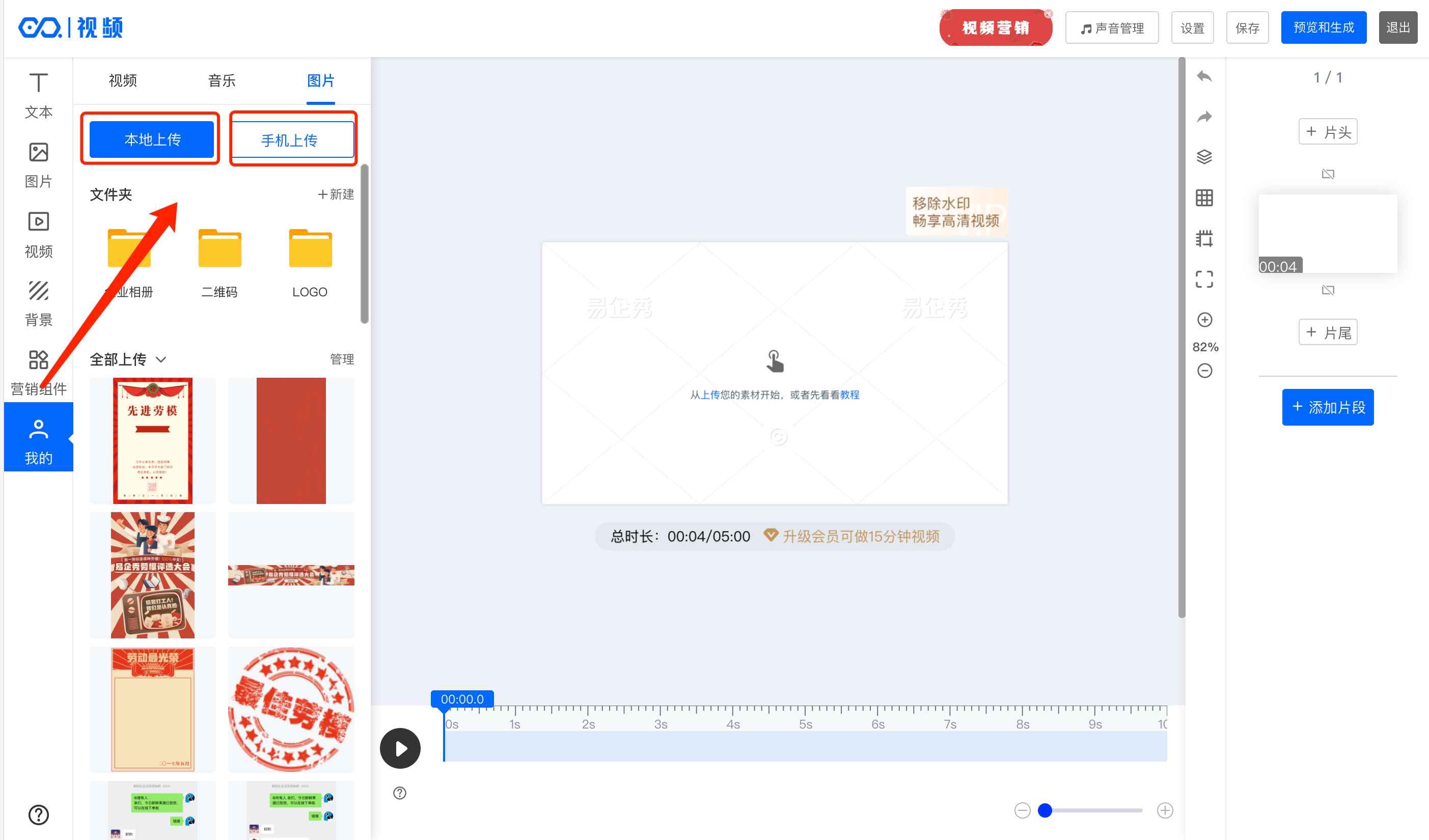Open the 视频营销 promotion banner
This screenshot has width=1429, height=840.
coord(995,27)
